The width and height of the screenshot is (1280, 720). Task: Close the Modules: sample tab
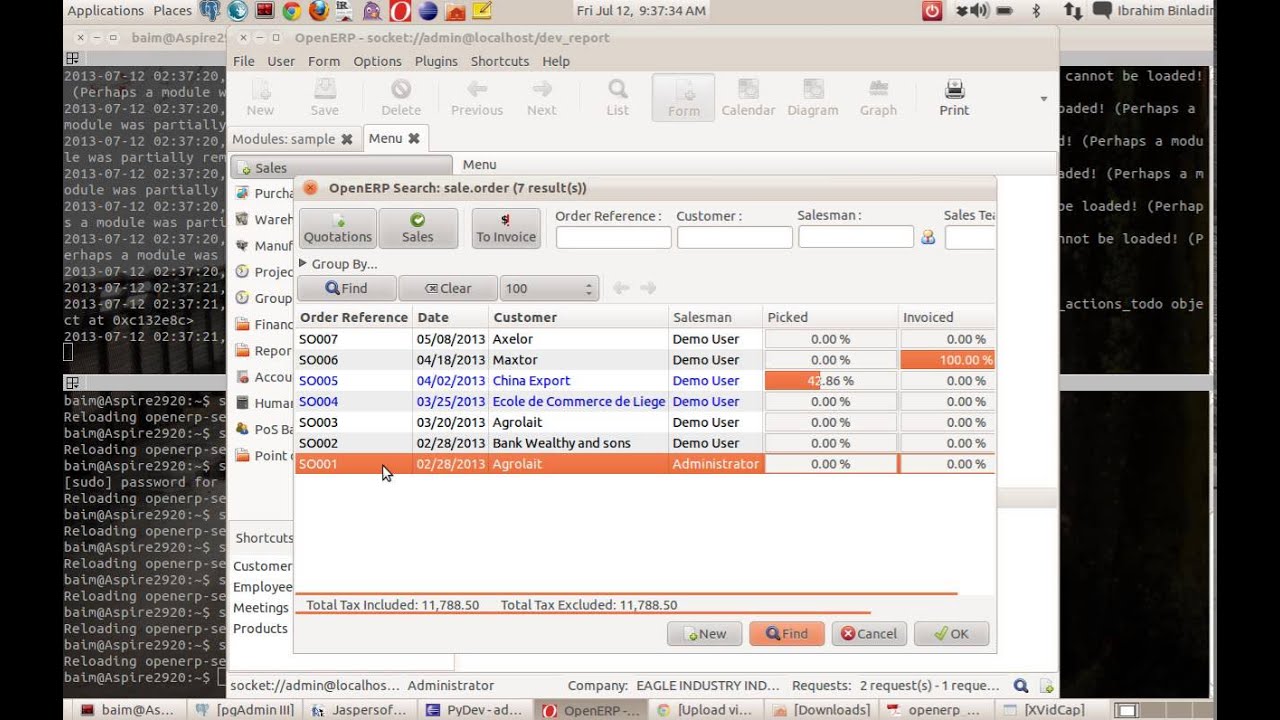click(347, 139)
